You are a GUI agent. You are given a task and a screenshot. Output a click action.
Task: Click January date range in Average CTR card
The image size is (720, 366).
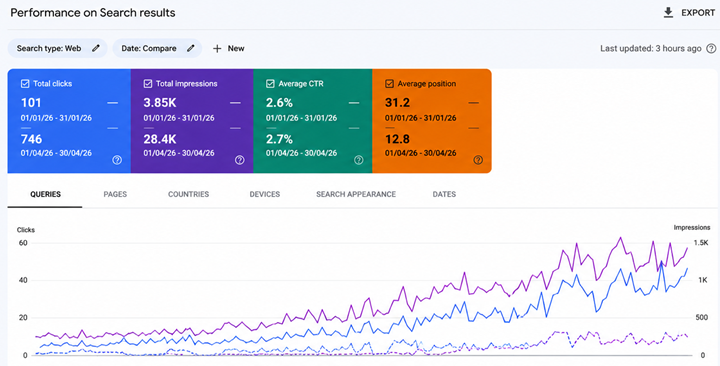(x=301, y=118)
